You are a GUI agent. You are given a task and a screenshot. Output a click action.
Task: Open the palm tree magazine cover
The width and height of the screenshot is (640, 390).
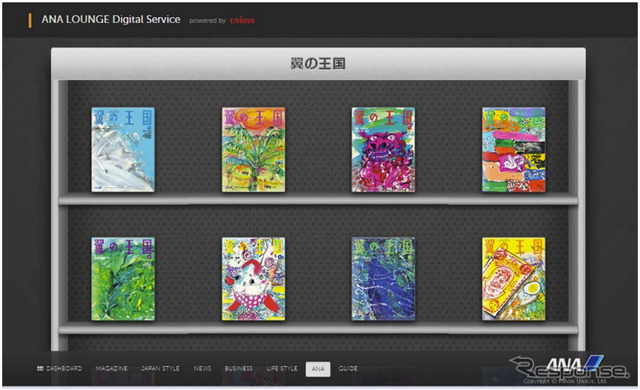click(253, 149)
